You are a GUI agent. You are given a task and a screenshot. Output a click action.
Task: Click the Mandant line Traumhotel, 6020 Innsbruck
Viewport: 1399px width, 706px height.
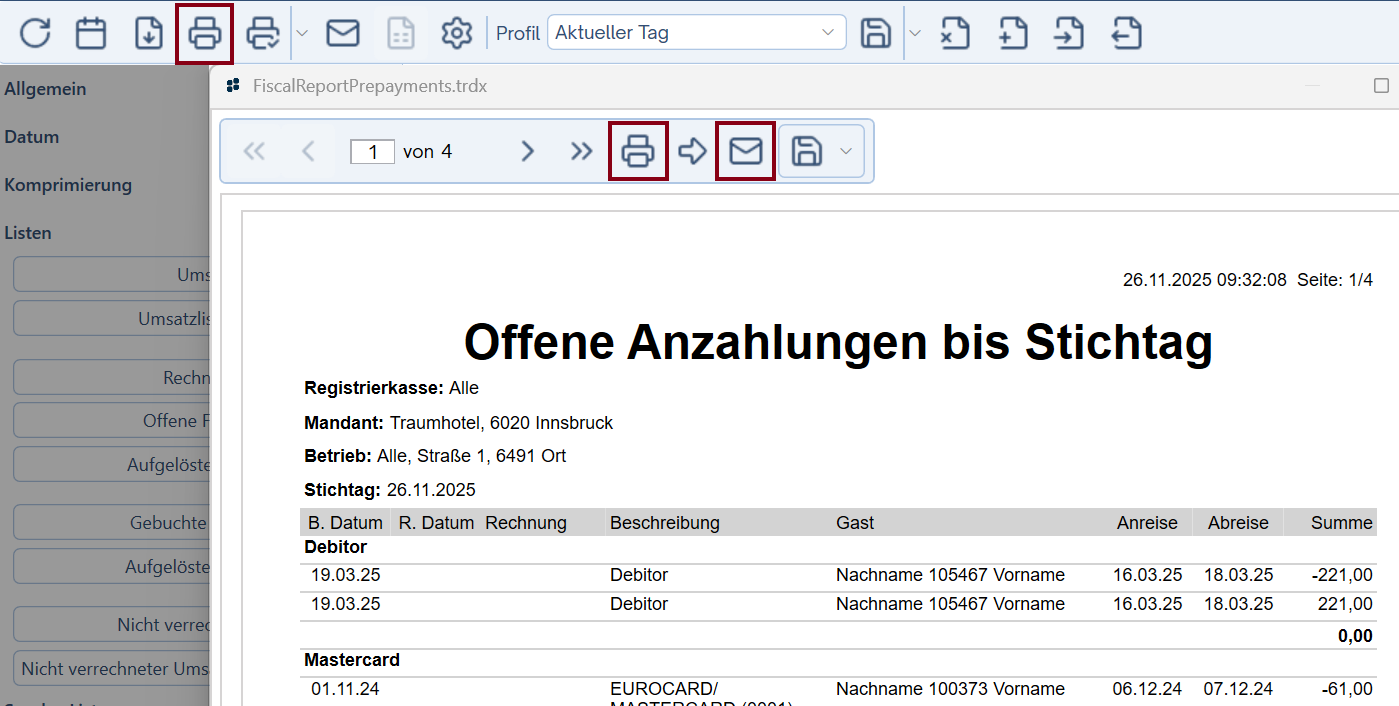pyautogui.click(x=458, y=423)
